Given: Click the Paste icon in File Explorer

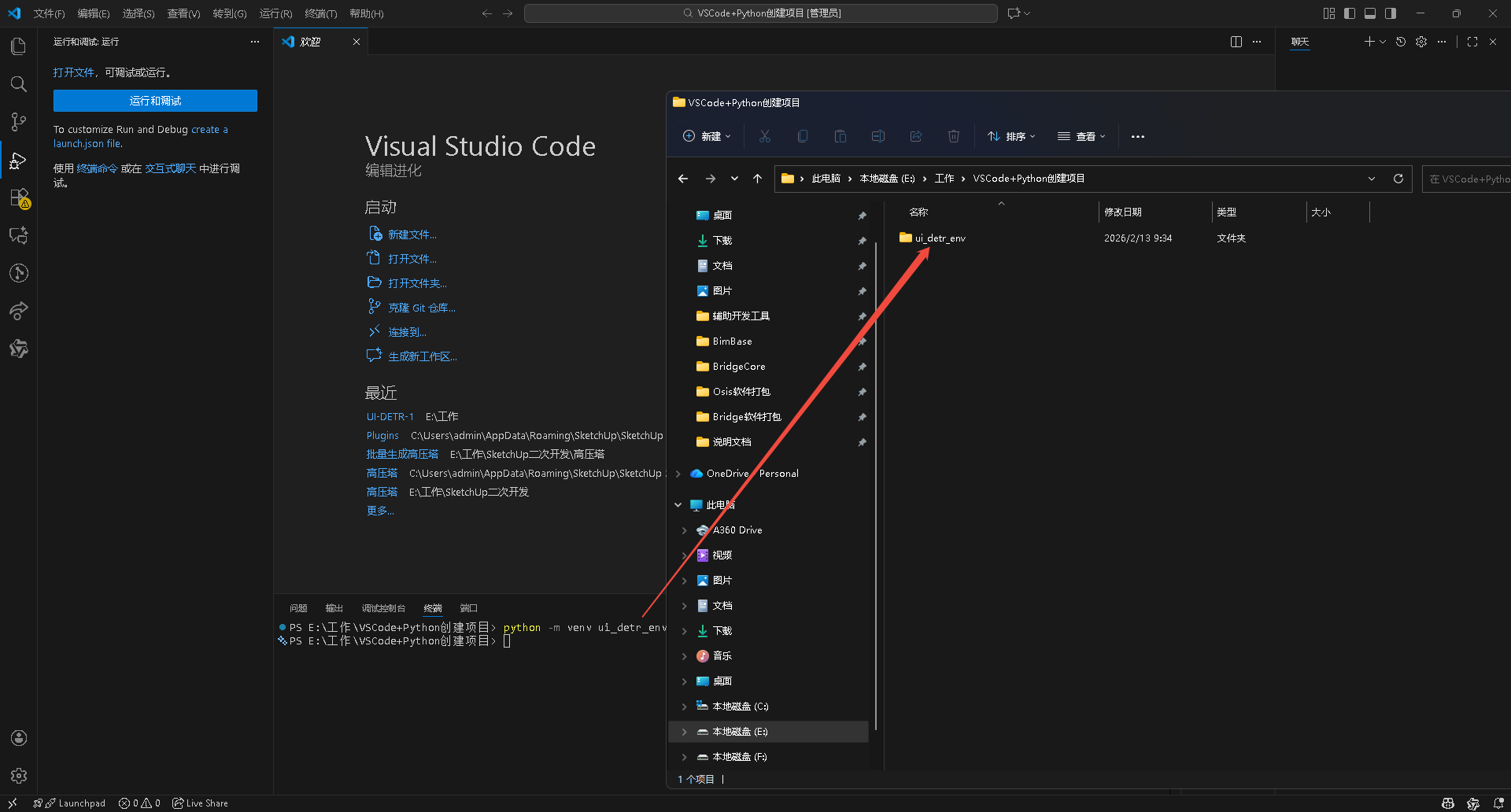Looking at the screenshot, I should [840, 136].
